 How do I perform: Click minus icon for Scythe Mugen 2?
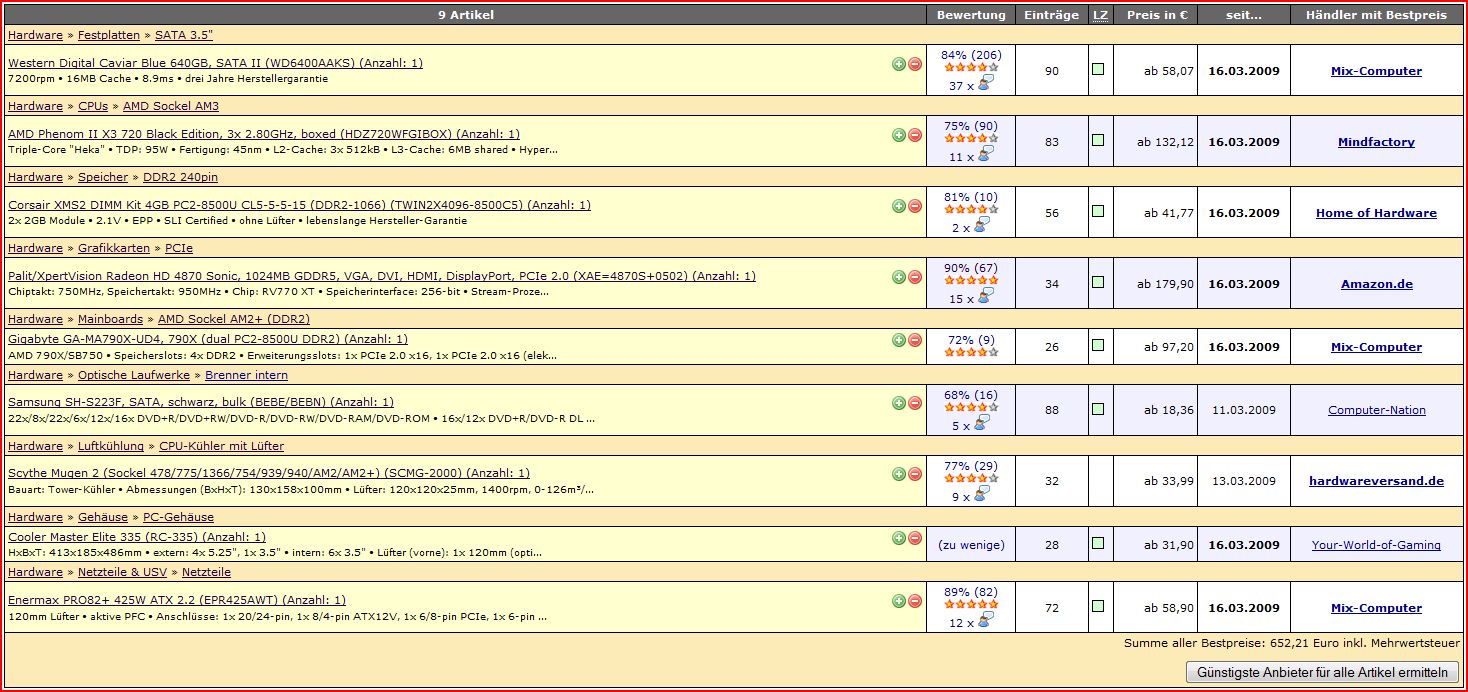tap(915, 474)
